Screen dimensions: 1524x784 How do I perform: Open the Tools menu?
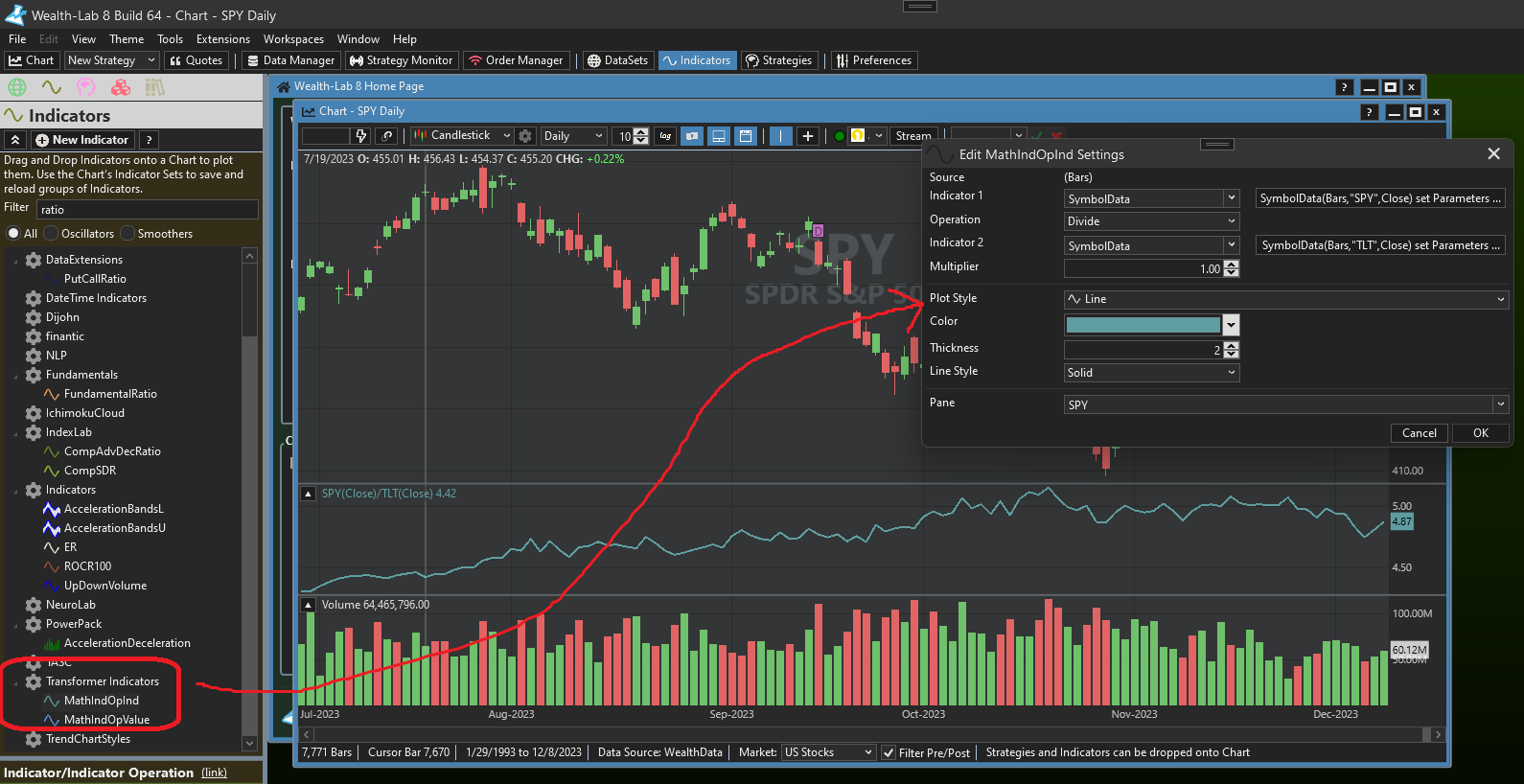pos(170,39)
